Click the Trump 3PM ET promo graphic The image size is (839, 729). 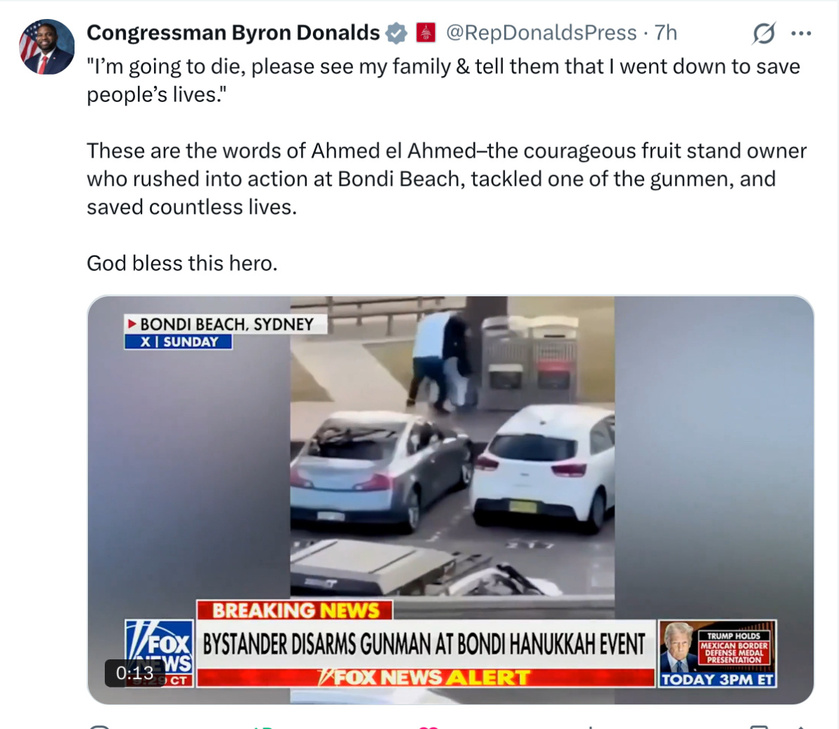(x=718, y=654)
